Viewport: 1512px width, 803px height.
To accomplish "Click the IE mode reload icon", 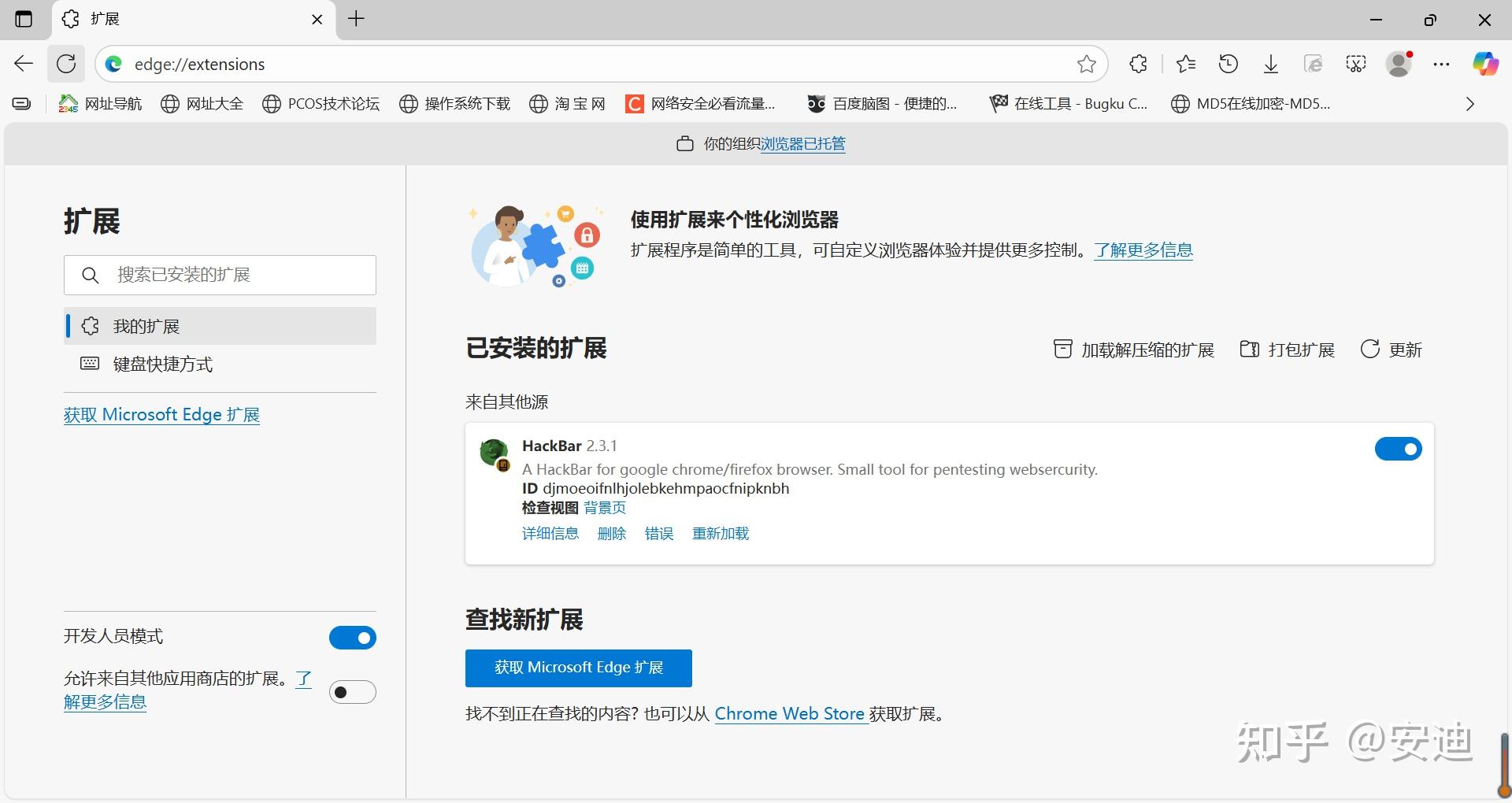I will (1313, 64).
